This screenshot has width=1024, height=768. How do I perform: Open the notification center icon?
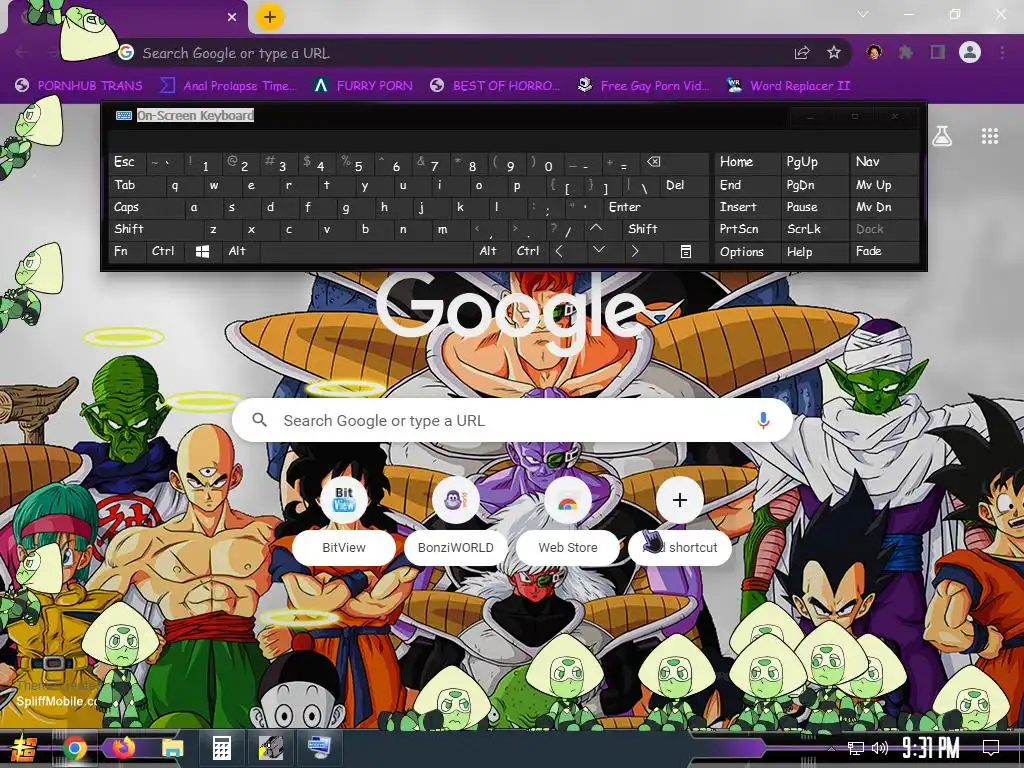991,748
